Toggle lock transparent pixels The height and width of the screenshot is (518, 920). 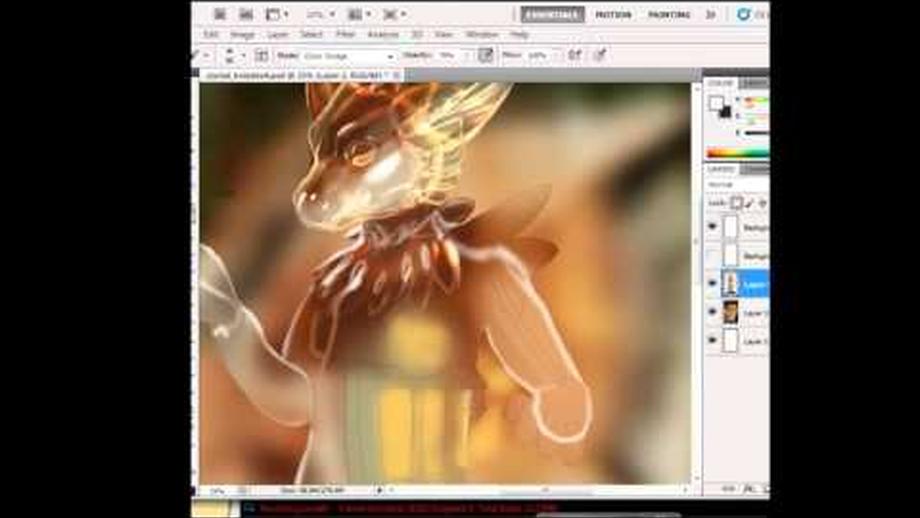click(736, 203)
